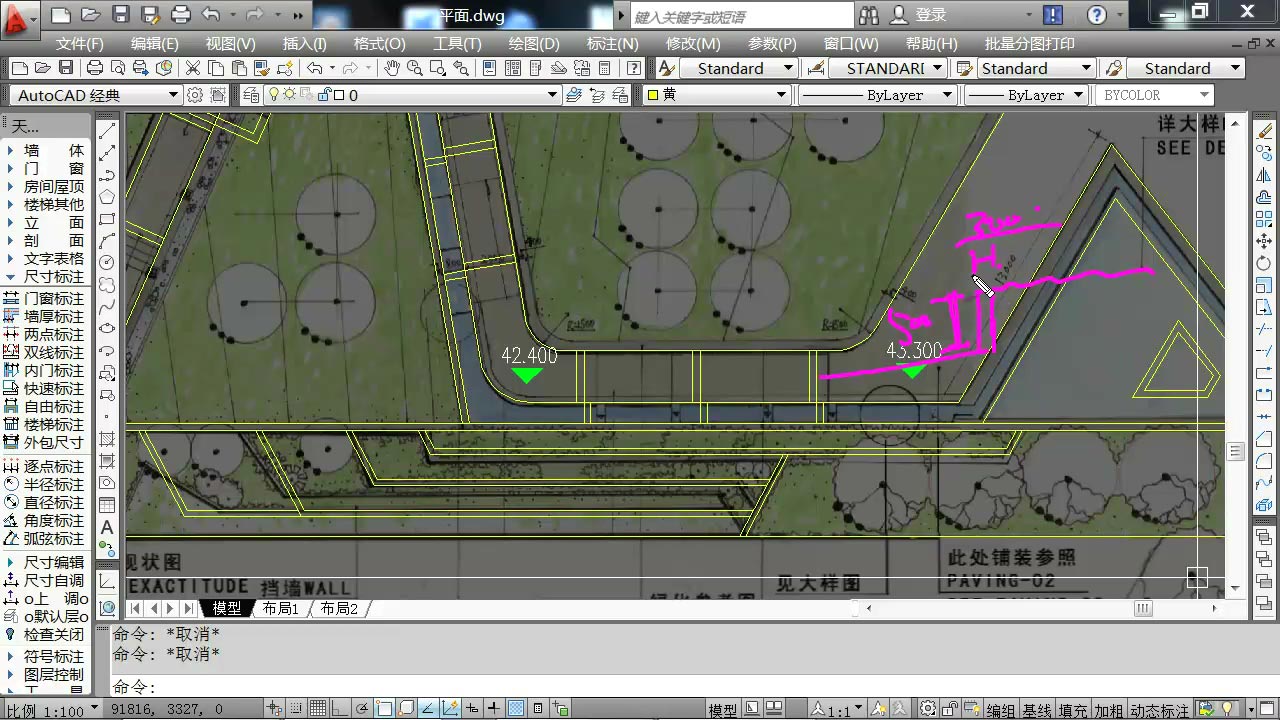Screen dimensions: 1280x720
Task: Expand the 墙体 category in sidebar
Action: pyautogui.click(x=46, y=150)
